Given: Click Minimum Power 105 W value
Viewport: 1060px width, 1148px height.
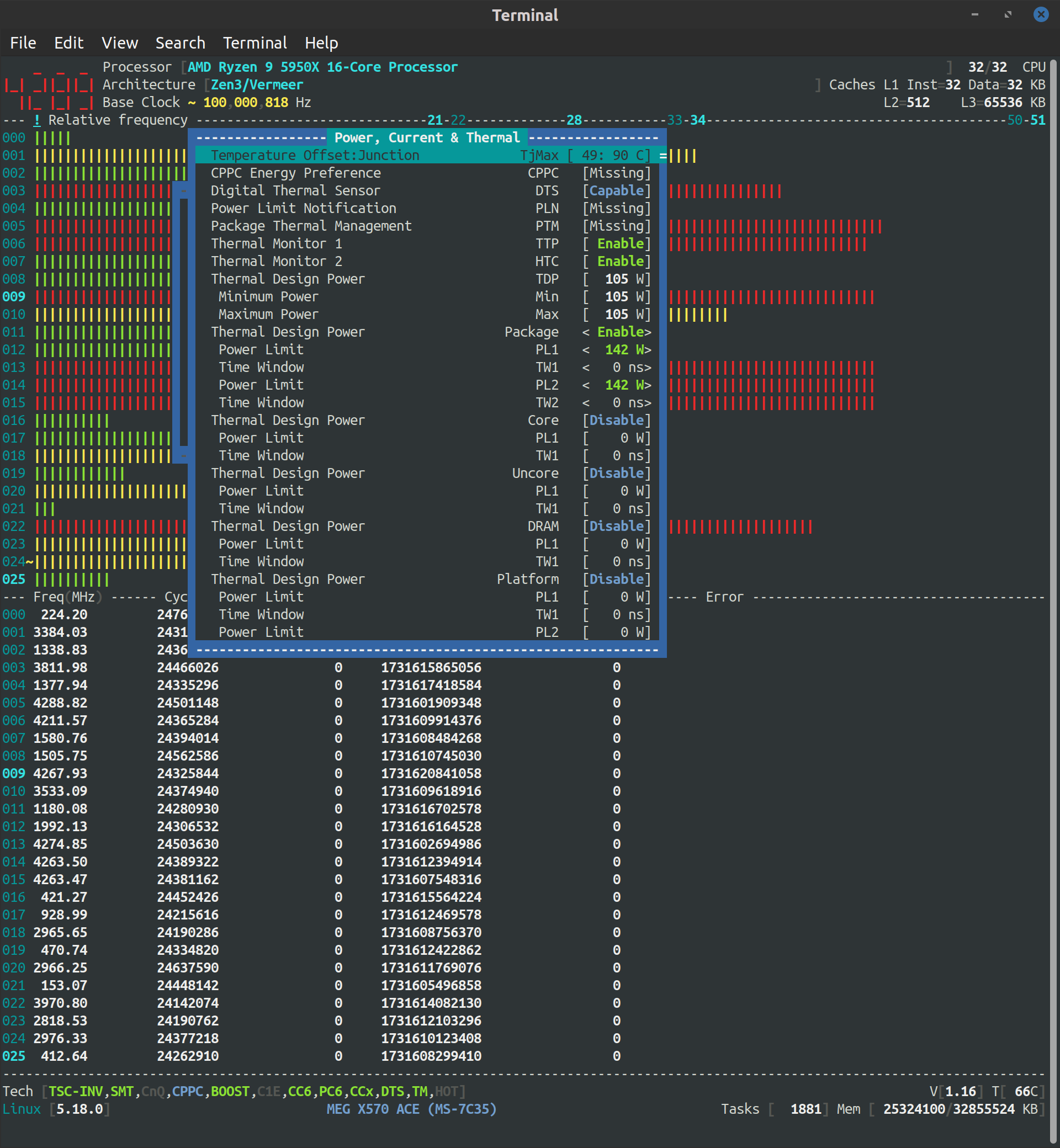Looking at the screenshot, I should pyautogui.click(x=617, y=297).
